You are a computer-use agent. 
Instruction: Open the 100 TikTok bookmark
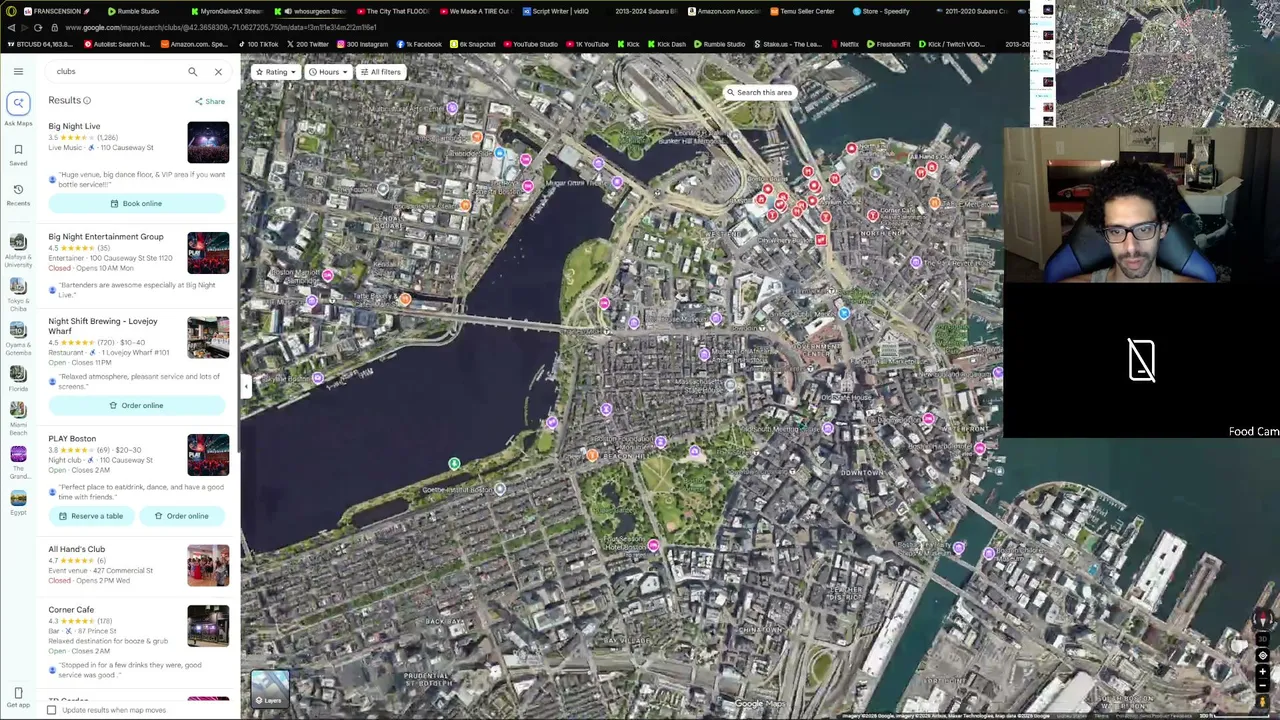(x=257, y=44)
